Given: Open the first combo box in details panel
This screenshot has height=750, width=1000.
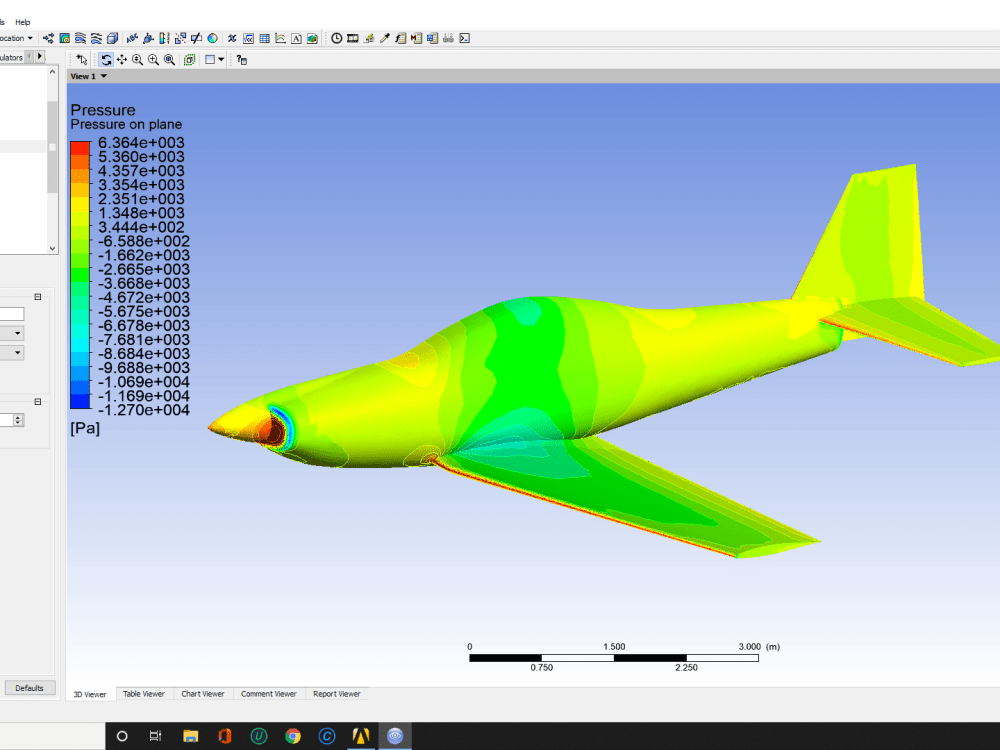Looking at the screenshot, I should [x=12, y=333].
